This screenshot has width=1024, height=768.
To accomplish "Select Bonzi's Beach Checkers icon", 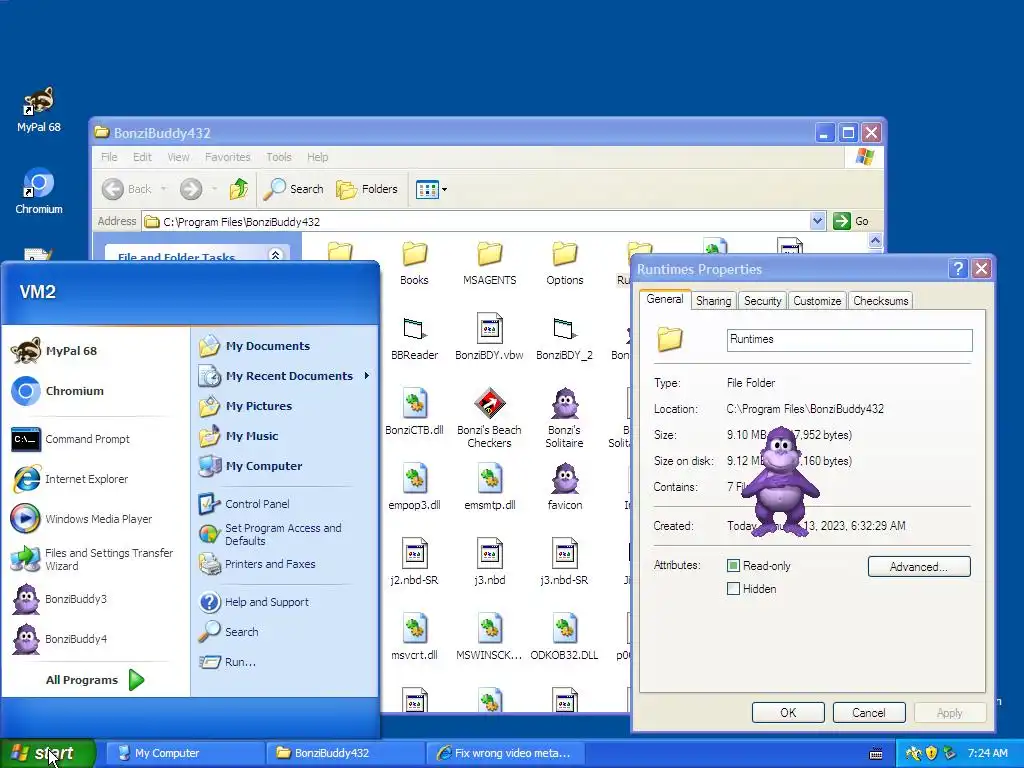I will pyautogui.click(x=489, y=418).
